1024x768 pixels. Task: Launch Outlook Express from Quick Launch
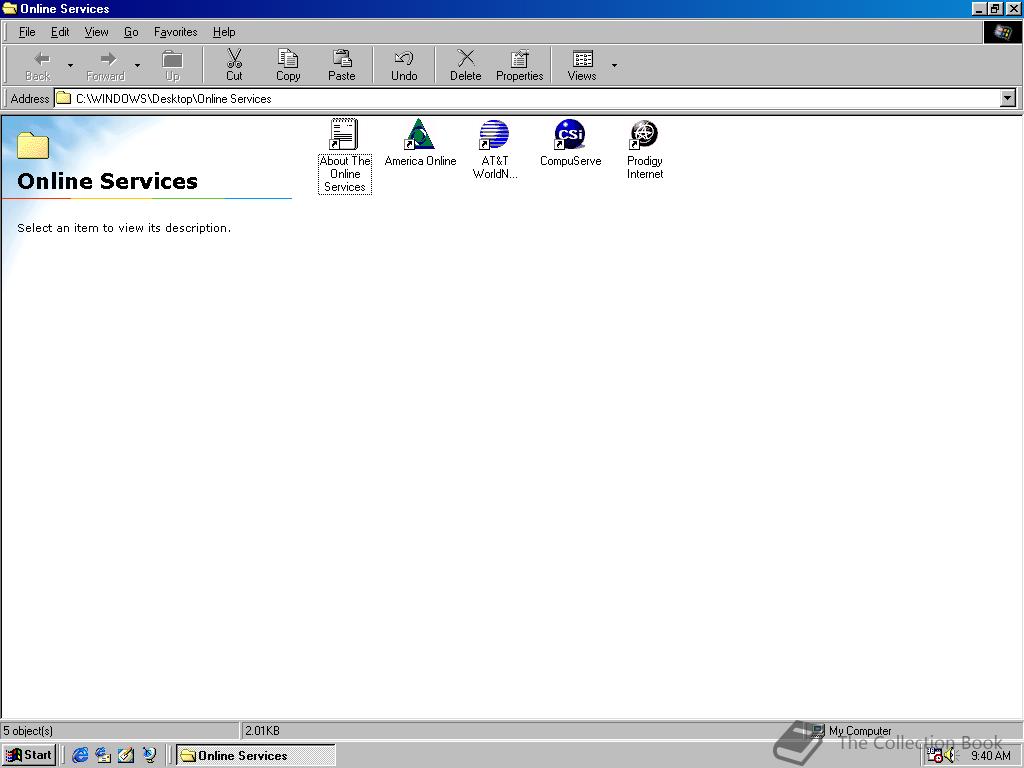[x=103, y=755]
